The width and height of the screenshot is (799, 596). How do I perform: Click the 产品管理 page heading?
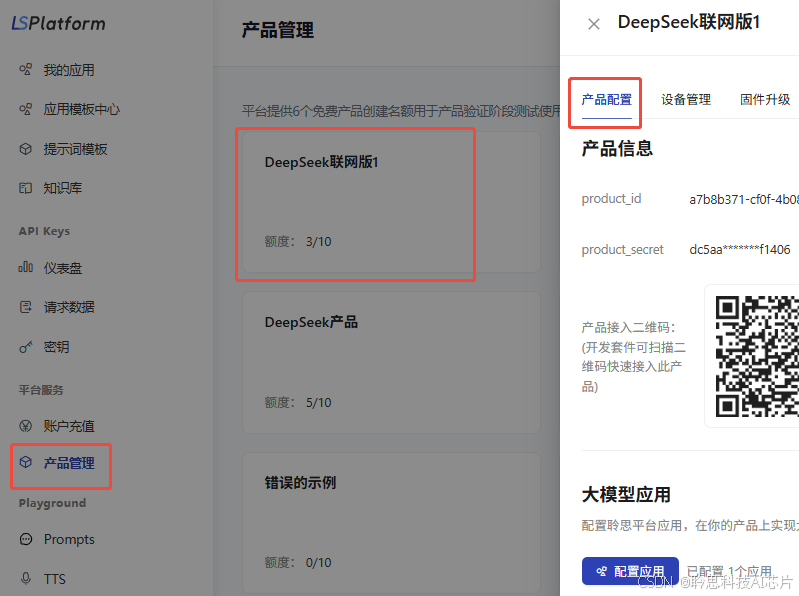[x=278, y=30]
